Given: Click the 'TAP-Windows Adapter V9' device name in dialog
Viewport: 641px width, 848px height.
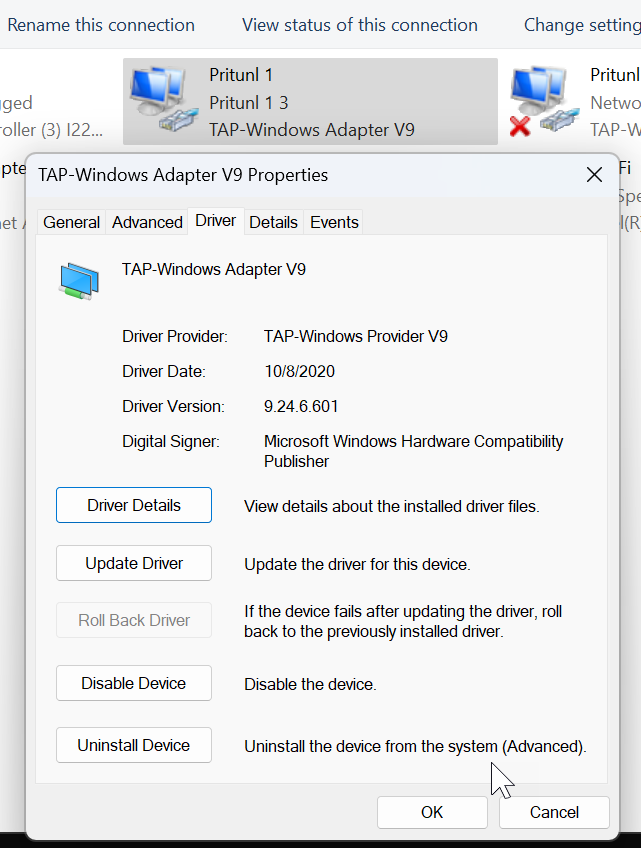Looking at the screenshot, I should click(x=214, y=269).
